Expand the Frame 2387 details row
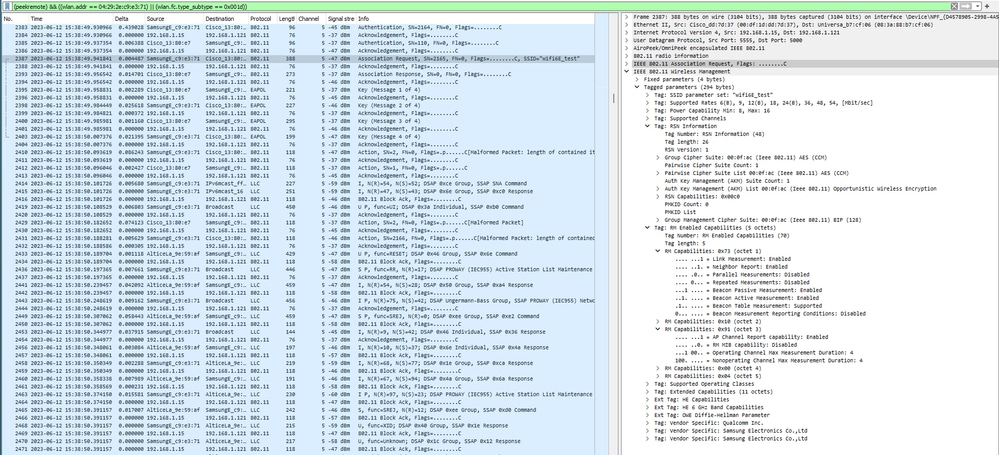999x455 pixels. tap(628, 15)
